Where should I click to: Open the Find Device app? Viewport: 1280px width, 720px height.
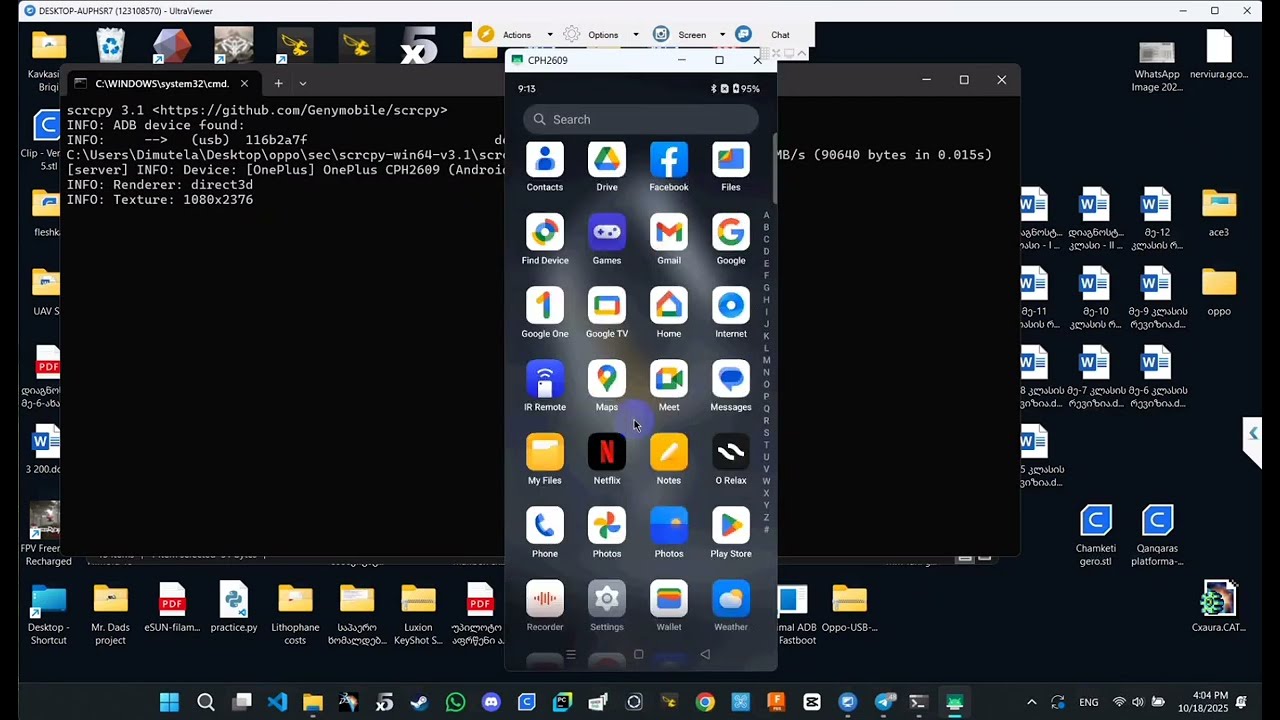[545, 239]
